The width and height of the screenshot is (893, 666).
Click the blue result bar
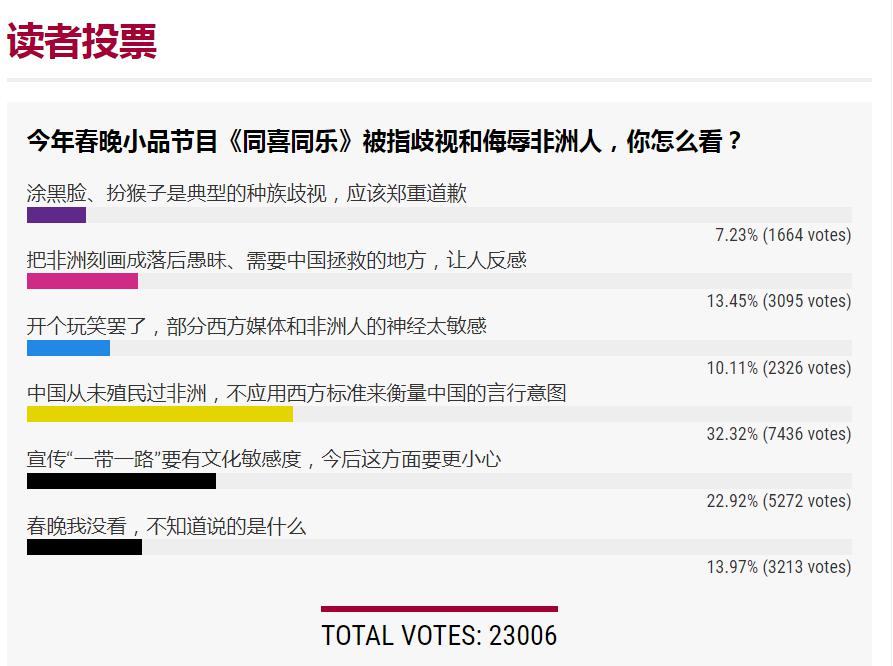[x=68, y=348]
